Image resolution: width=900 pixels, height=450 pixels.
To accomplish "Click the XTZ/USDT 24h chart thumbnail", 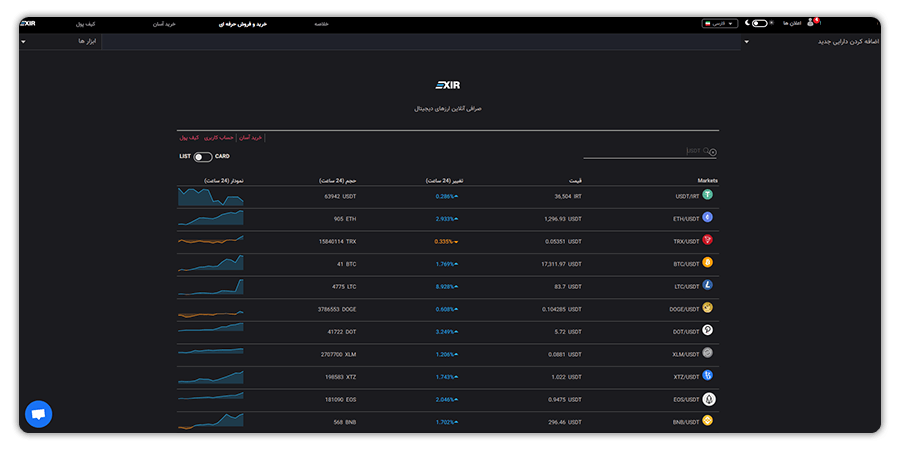I will click(211, 377).
